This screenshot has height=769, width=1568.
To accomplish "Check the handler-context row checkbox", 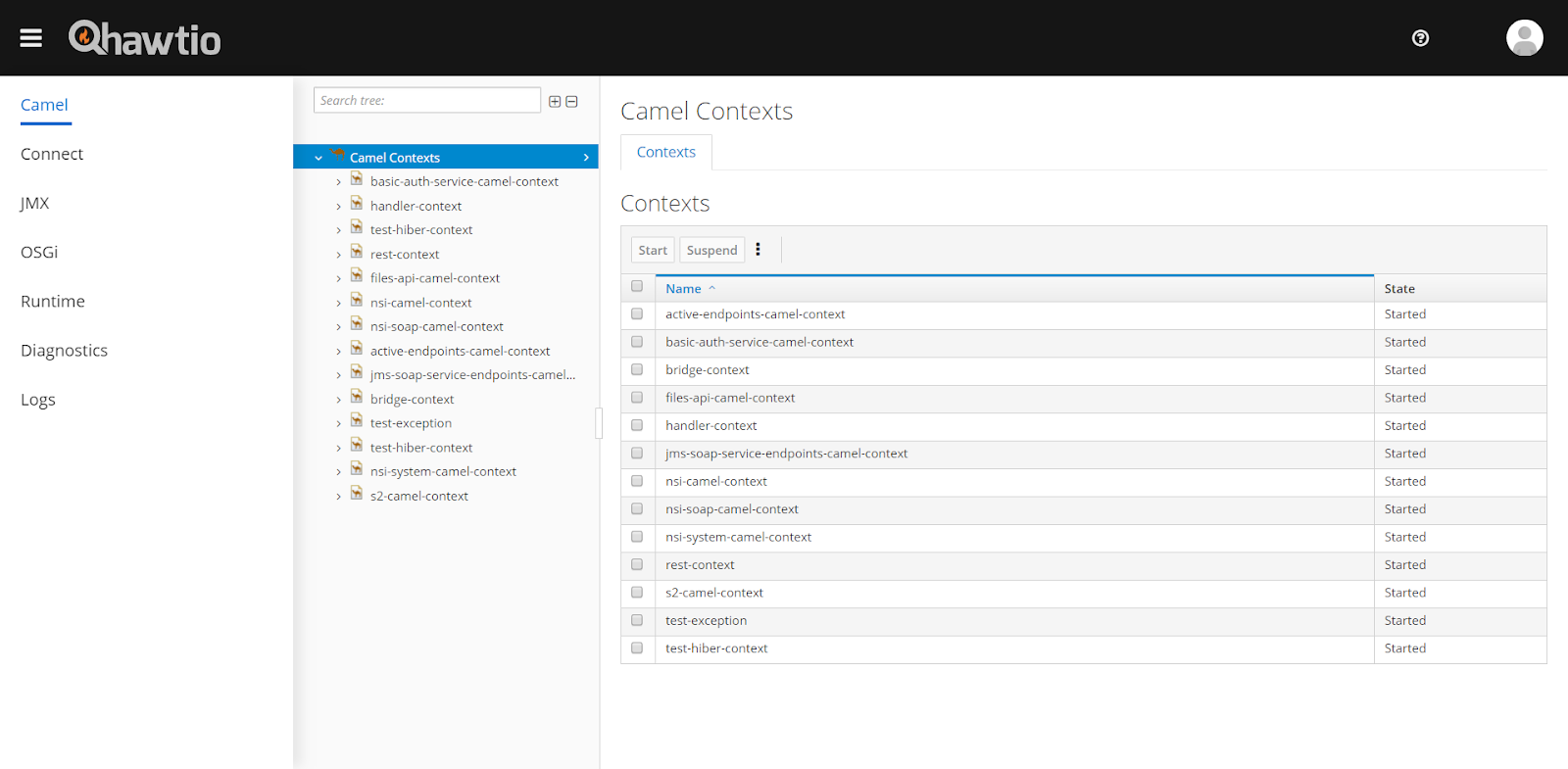I will pos(637,425).
